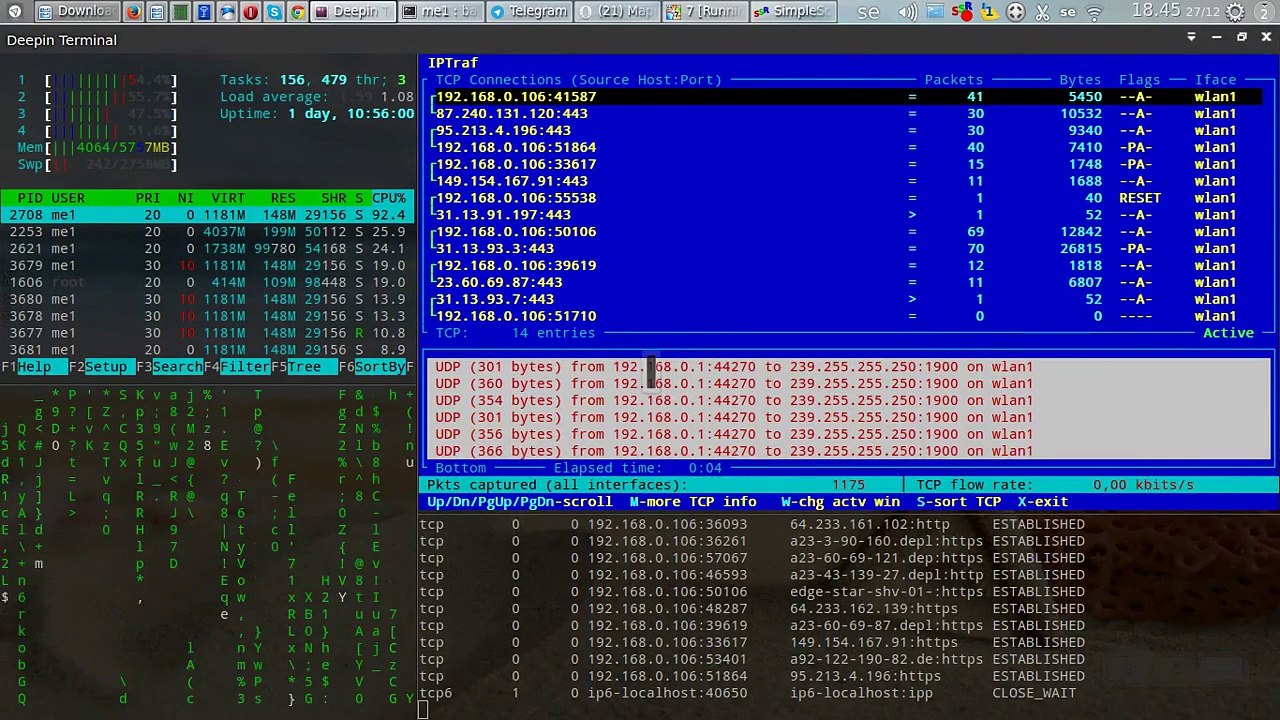Click the PID column header in htop

pos(30,198)
